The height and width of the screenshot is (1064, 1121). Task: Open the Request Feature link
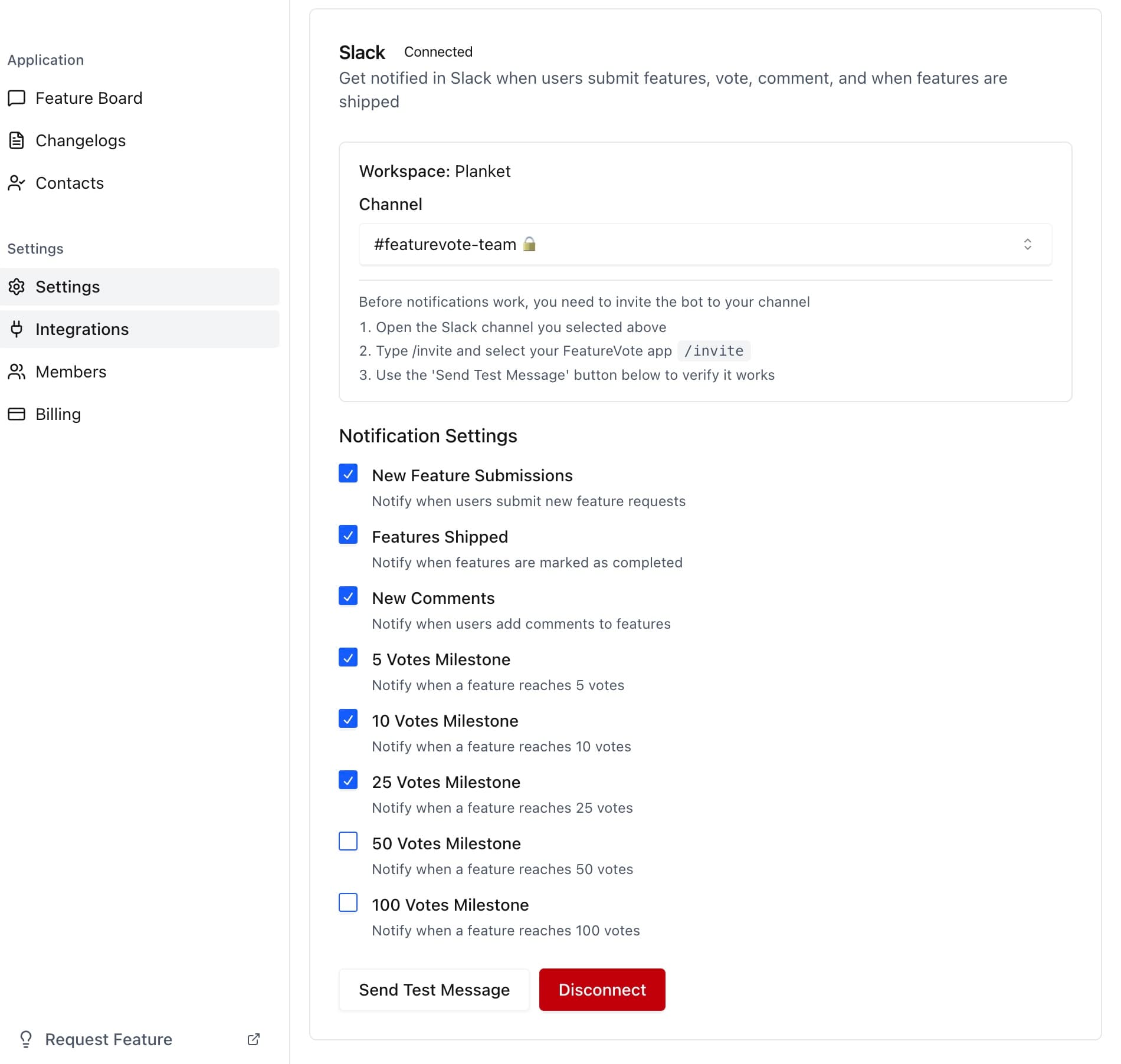(x=140, y=1039)
